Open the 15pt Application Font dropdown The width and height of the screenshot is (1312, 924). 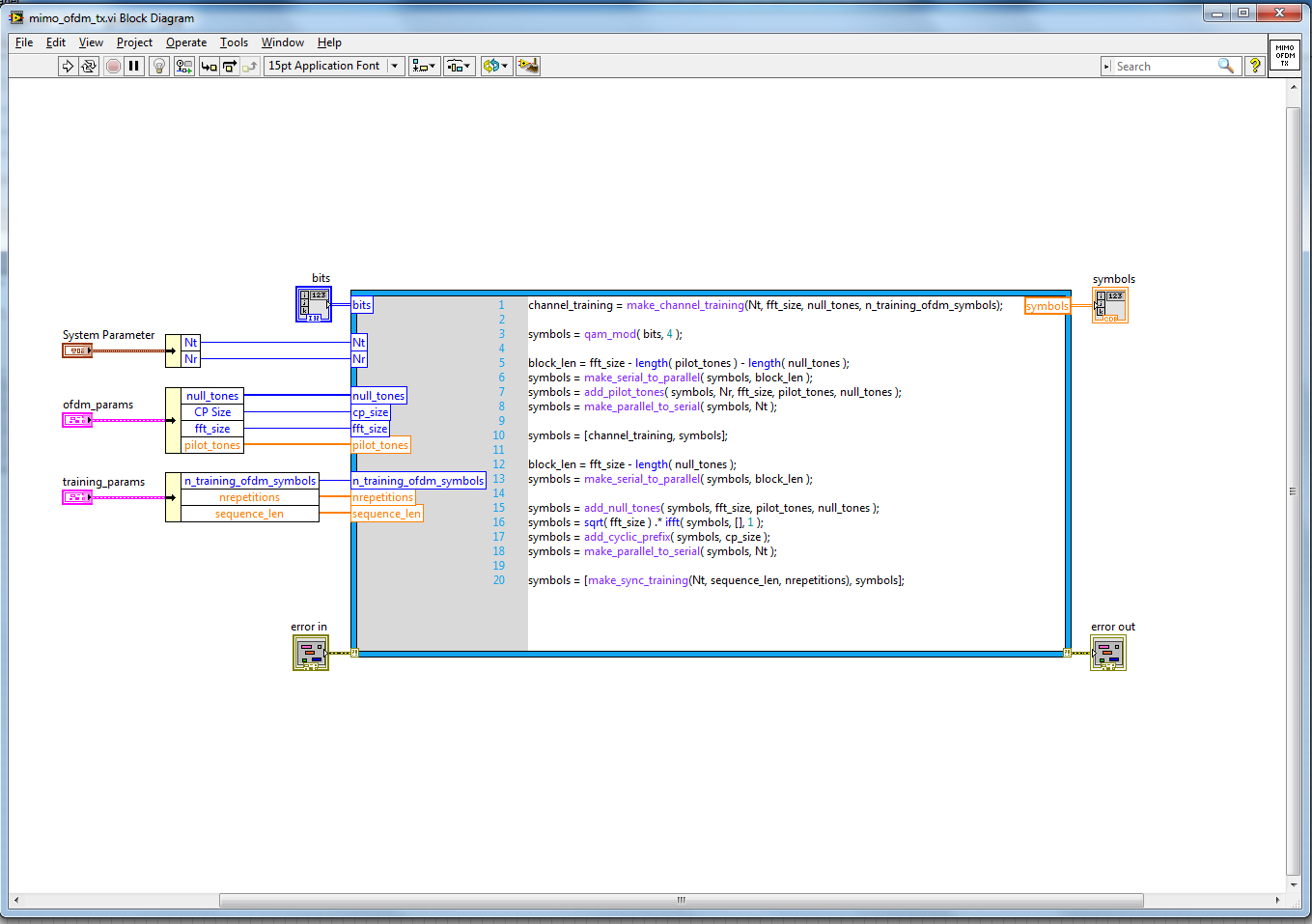tap(334, 66)
